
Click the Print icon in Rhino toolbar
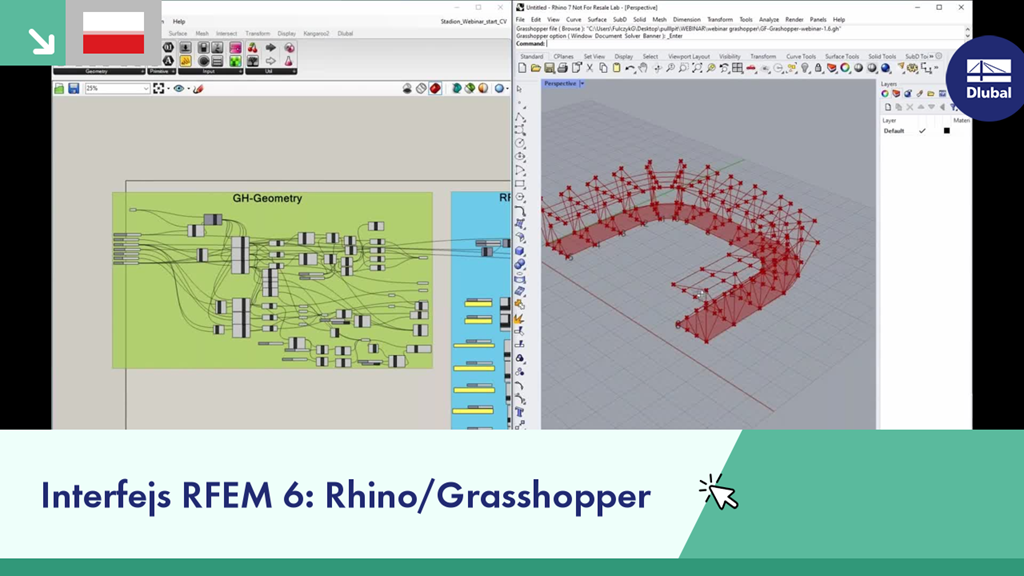562,68
